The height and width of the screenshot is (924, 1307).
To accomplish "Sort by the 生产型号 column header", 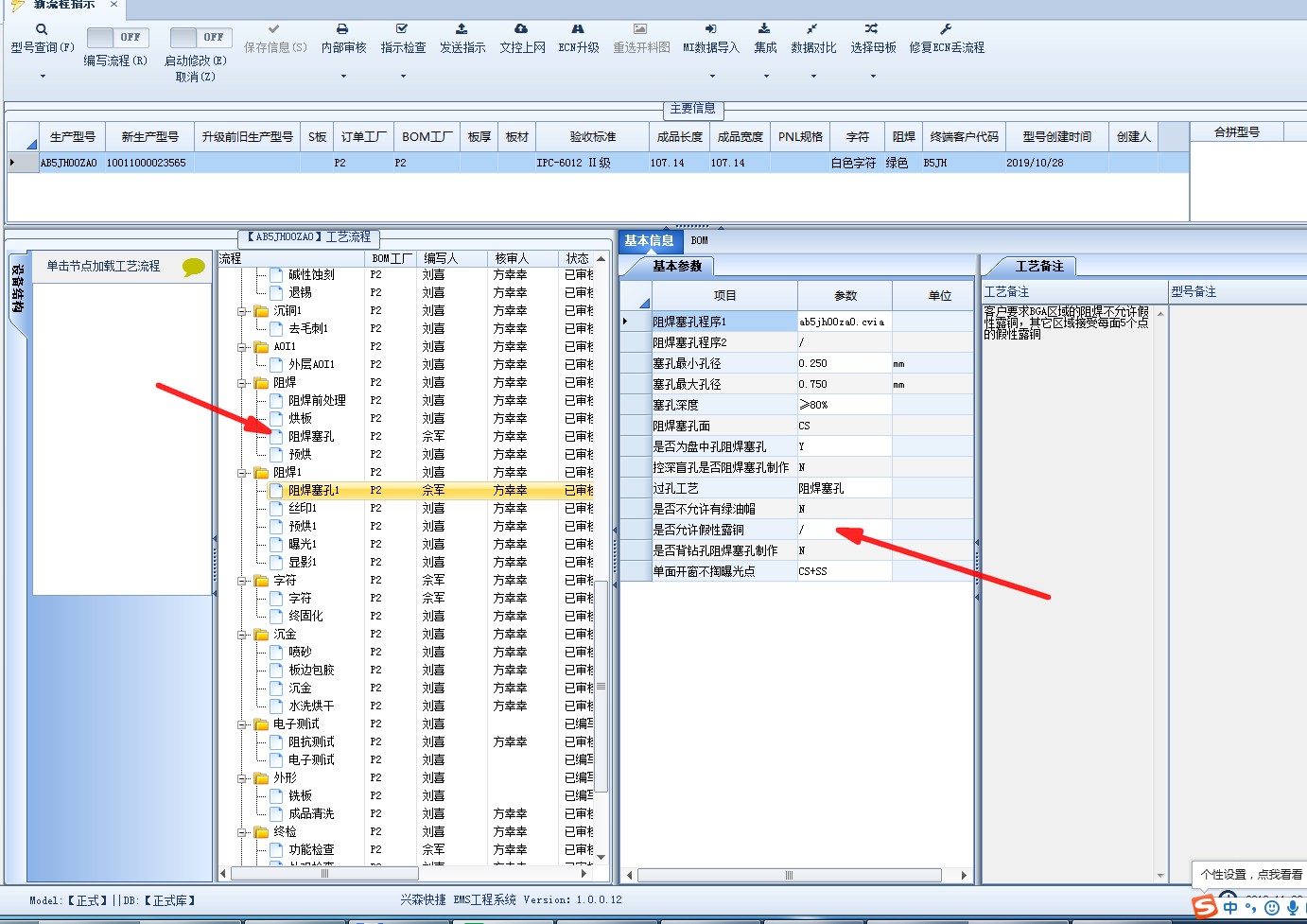I will tap(72, 137).
